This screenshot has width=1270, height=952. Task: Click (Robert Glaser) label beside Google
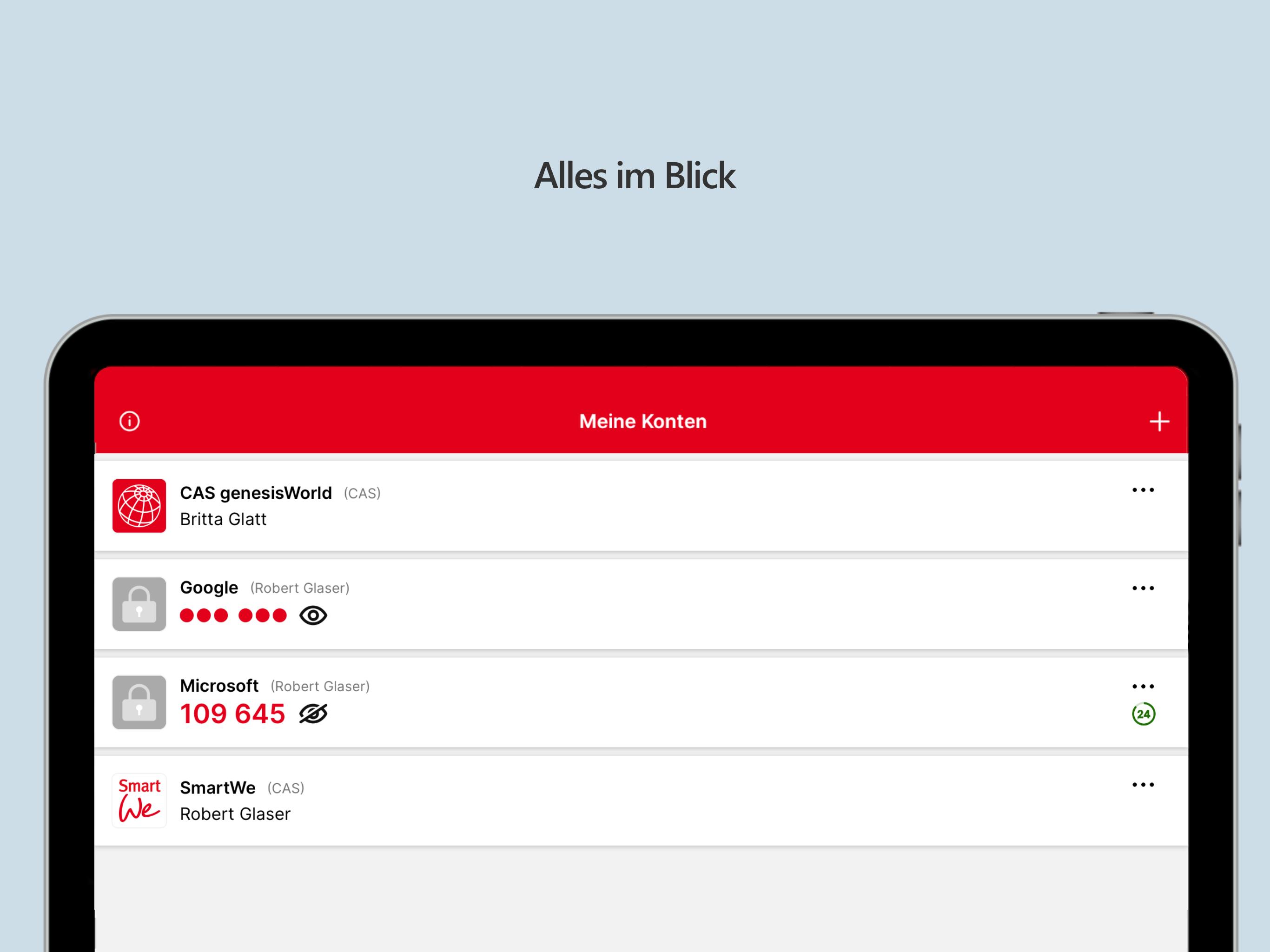tap(300, 588)
